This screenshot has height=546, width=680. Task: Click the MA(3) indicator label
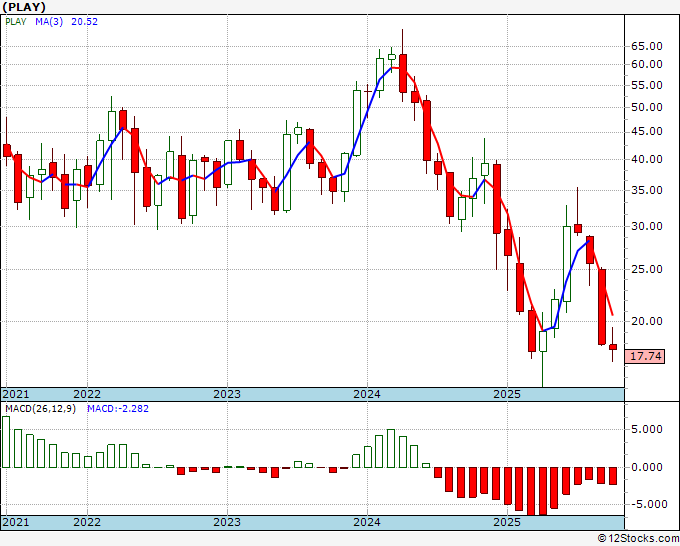pyautogui.click(x=49, y=22)
